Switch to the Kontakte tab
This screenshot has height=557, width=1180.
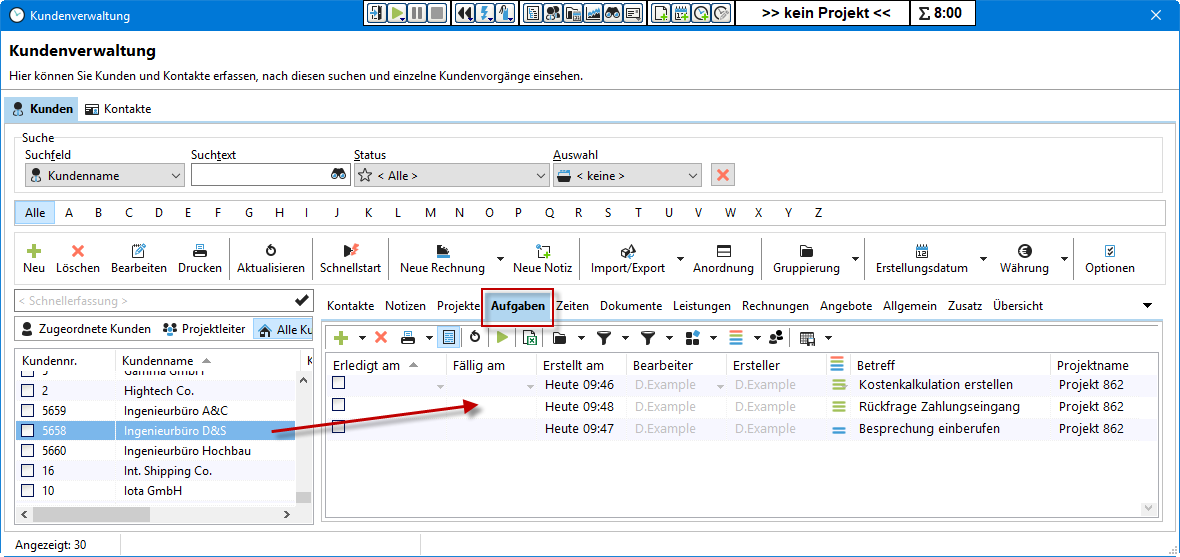[118, 109]
